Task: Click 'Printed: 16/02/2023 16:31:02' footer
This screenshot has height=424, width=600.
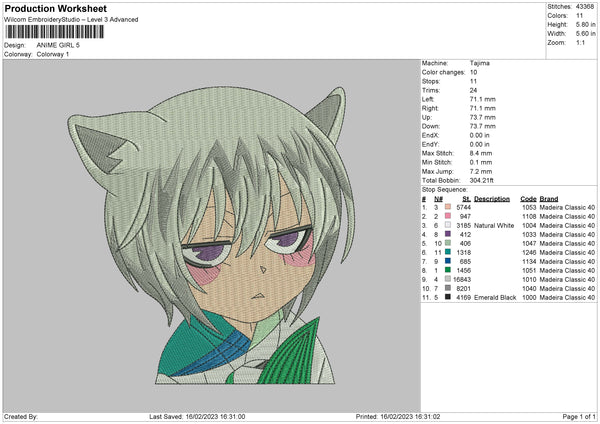Action: 398,417
